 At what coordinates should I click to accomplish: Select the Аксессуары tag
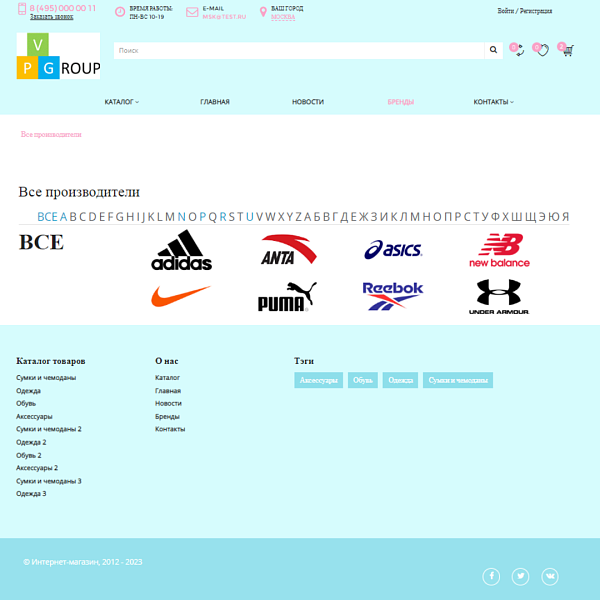(318, 380)
